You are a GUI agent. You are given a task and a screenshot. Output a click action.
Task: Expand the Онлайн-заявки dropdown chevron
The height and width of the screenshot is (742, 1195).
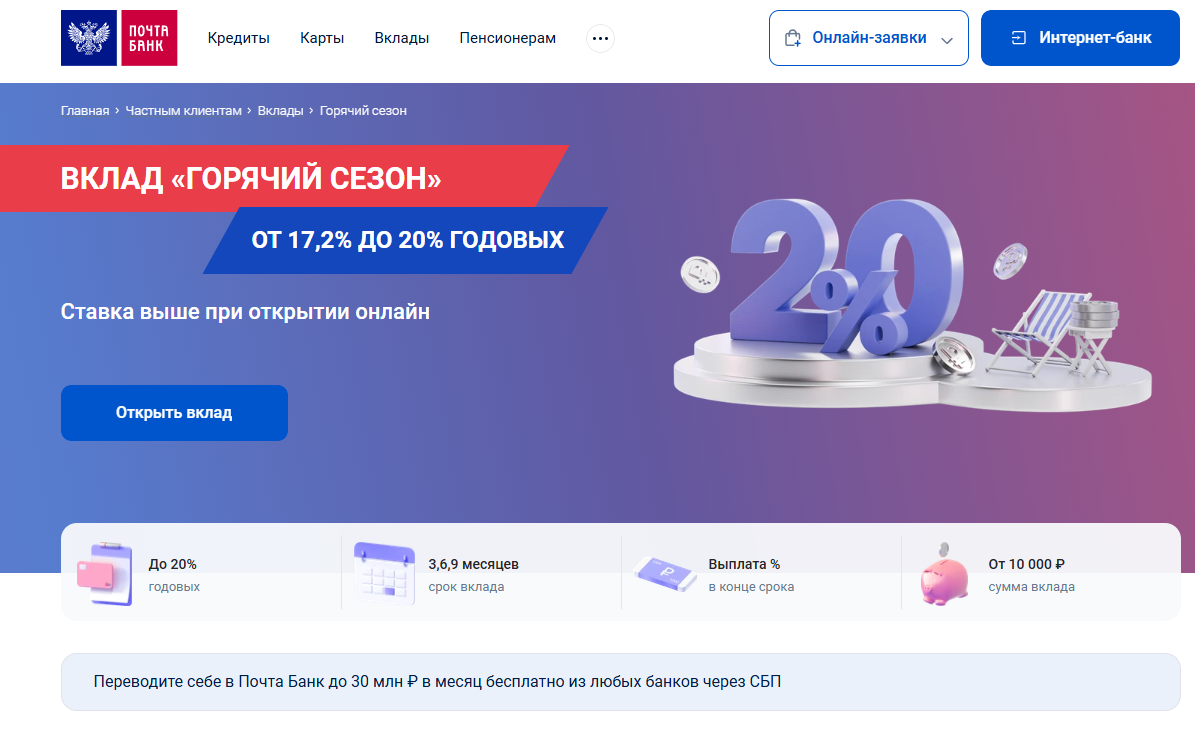coord(947,40)
